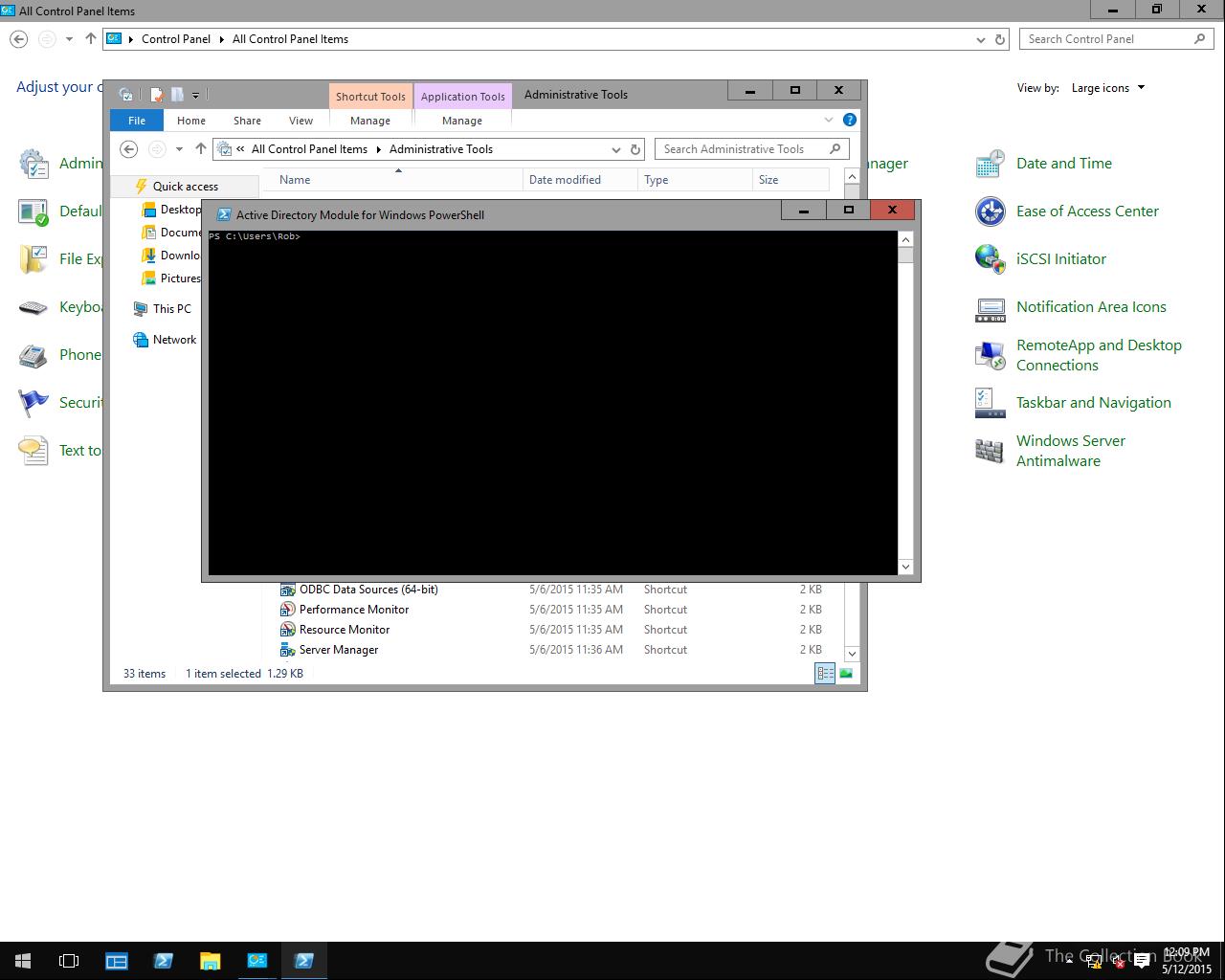
Task: Click Administrative Tools list scroll down arrow
Action: click(852, 654)
